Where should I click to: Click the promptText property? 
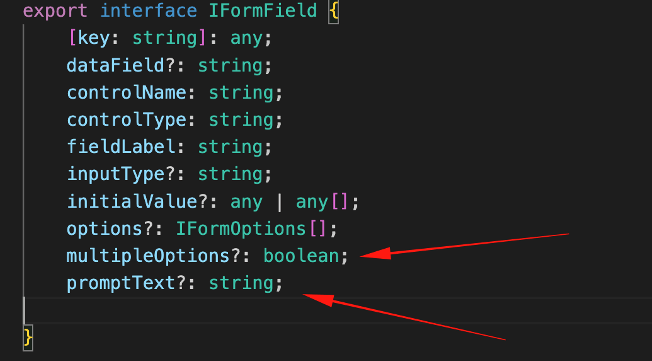(121, 284)
